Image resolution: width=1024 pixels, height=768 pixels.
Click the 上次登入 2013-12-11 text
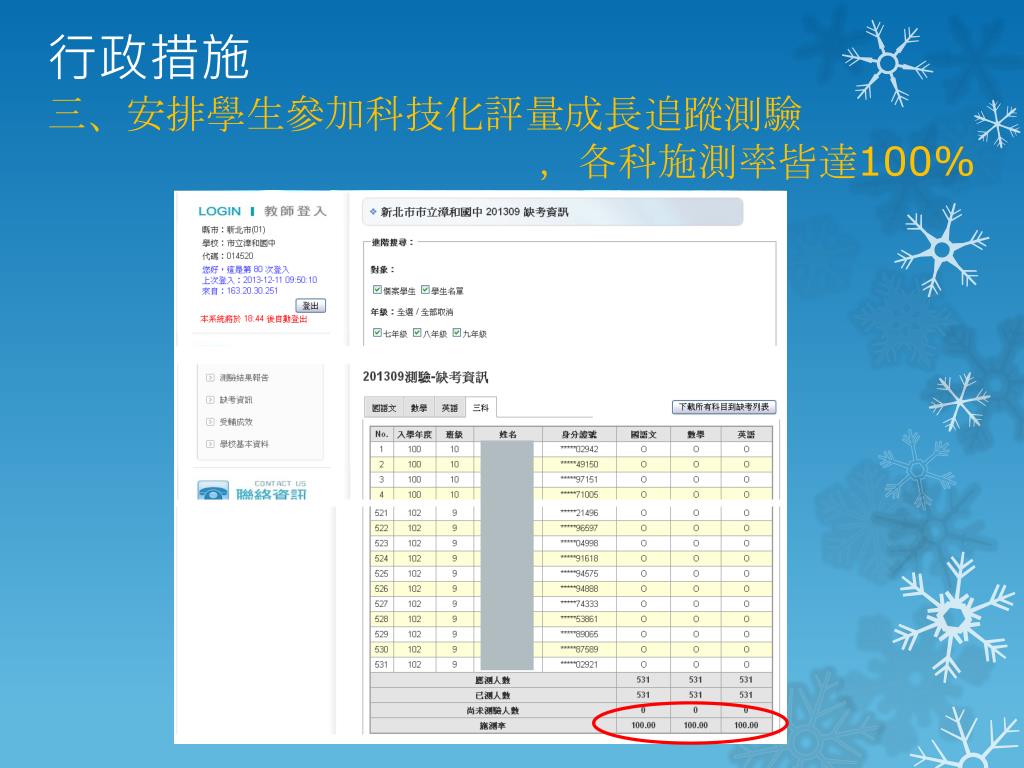point(259,280)
